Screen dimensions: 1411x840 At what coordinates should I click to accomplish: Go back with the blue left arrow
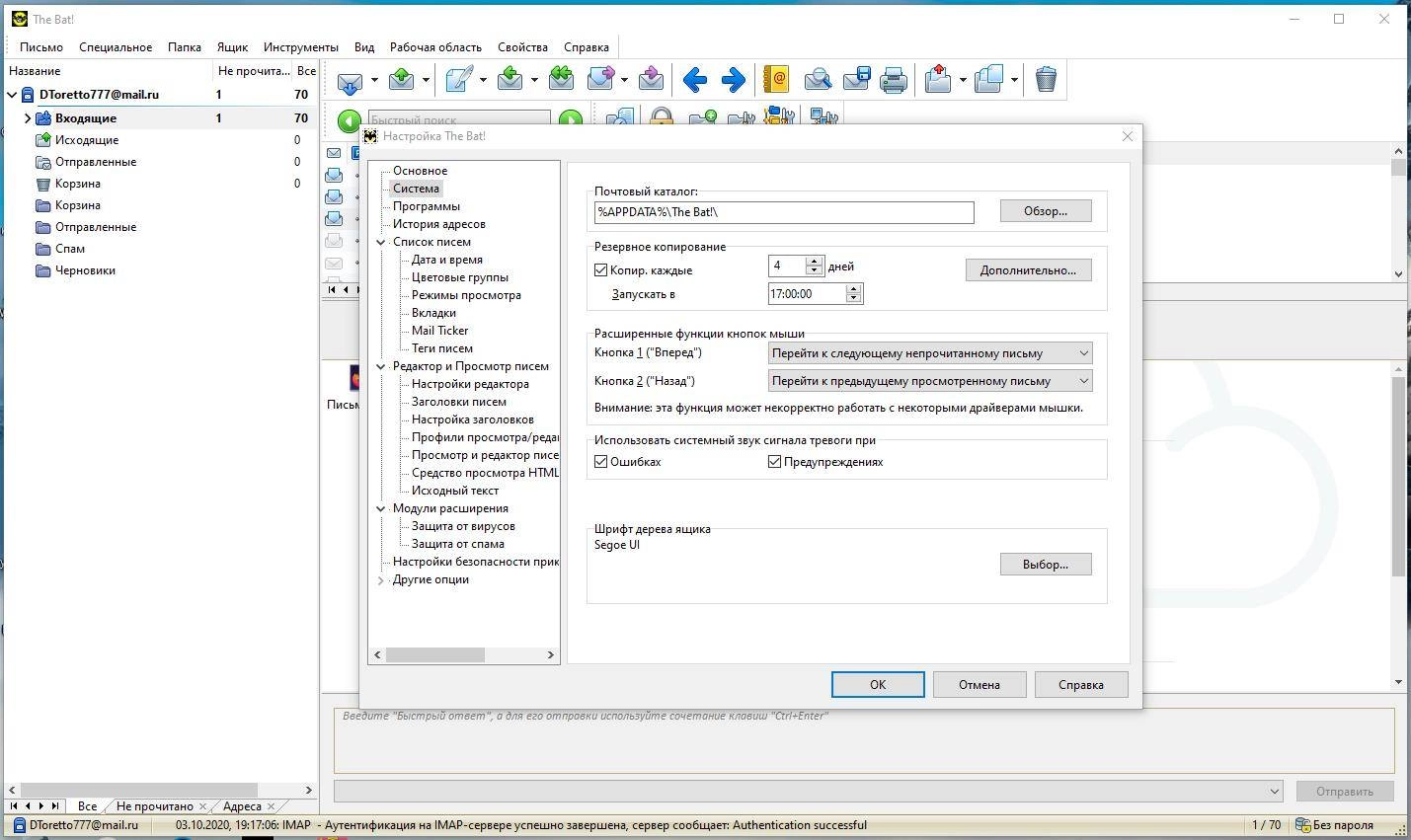pos(694,80)
